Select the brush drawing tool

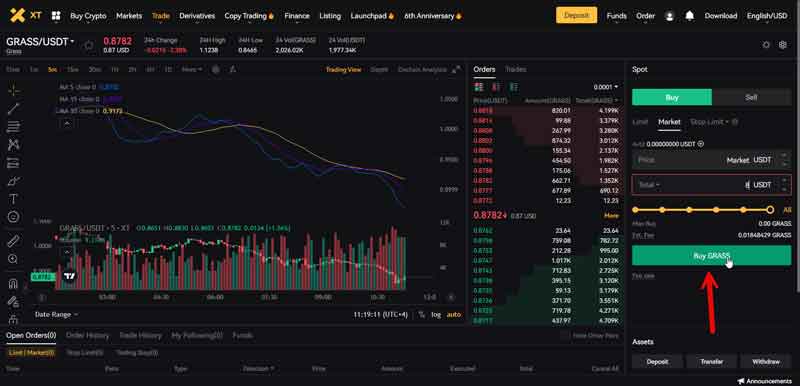(14, 181)
